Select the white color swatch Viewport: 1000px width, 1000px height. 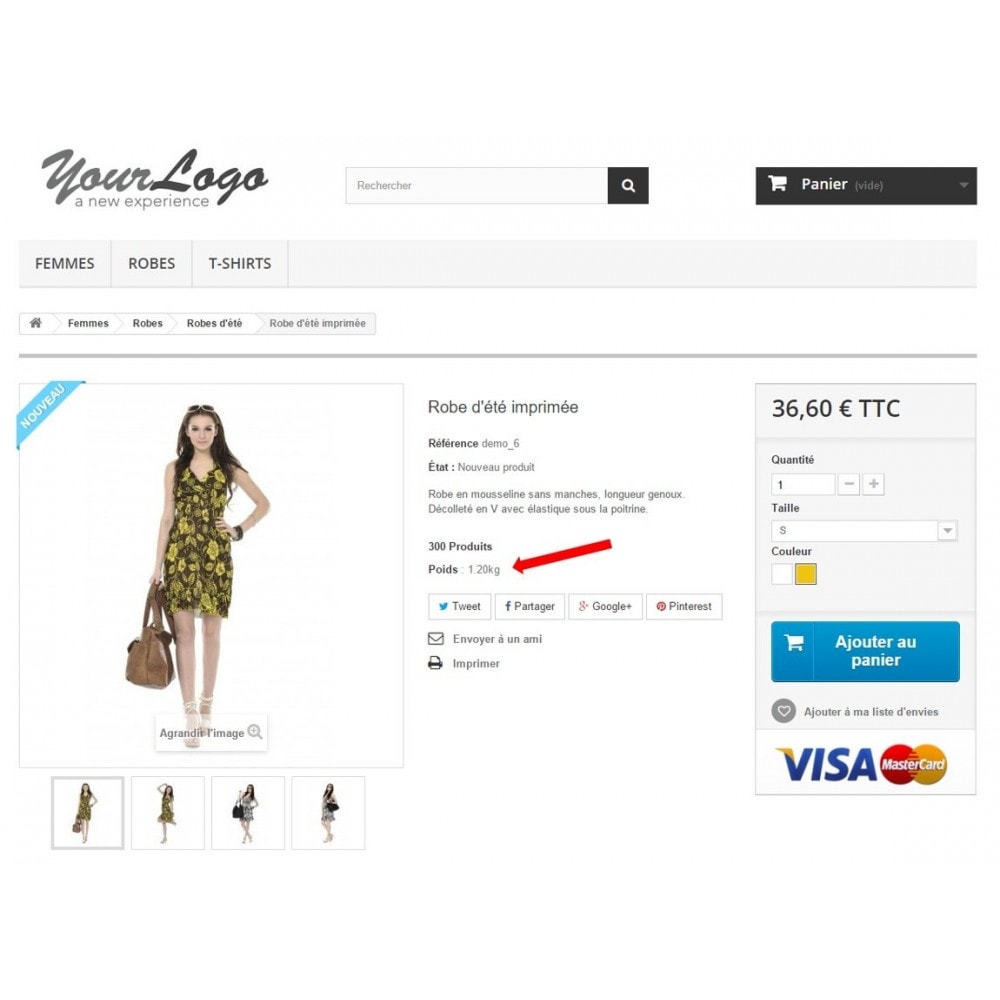pyautogui.click(x=782, y=574)
